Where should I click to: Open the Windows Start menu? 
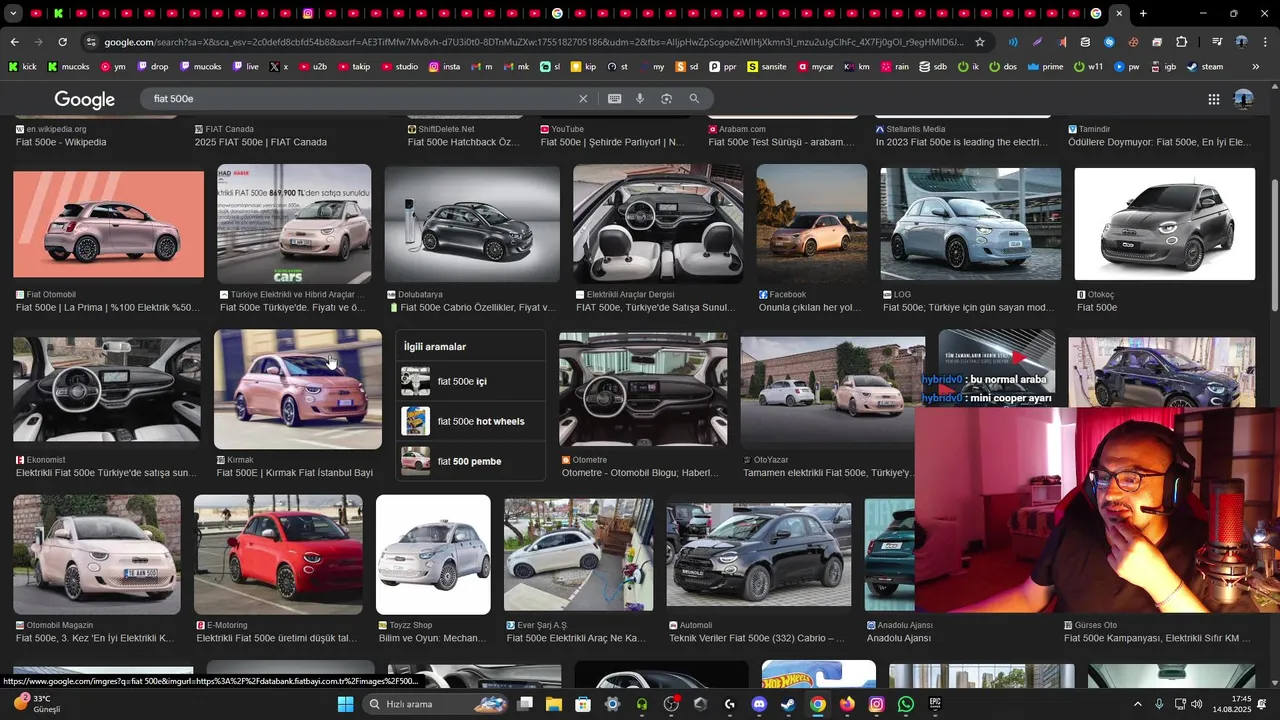coord(345,704)
